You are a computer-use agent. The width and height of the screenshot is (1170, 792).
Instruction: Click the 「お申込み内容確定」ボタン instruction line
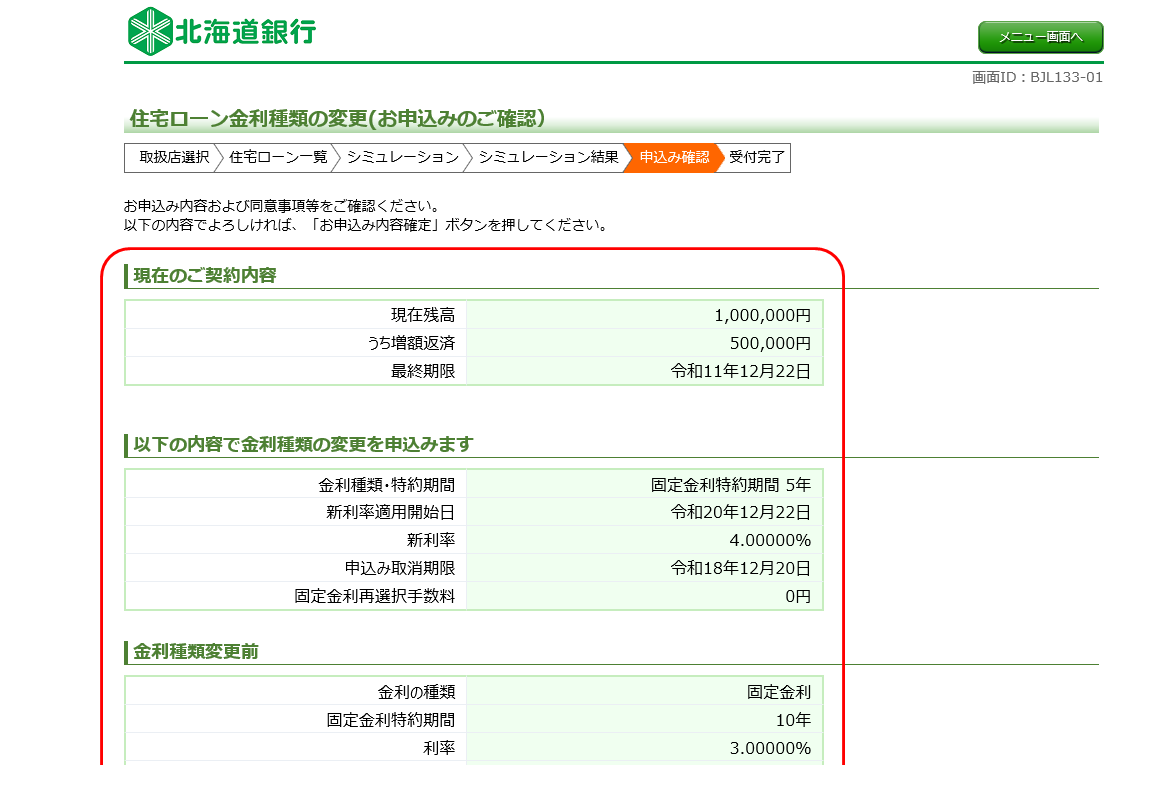[366, 225]
